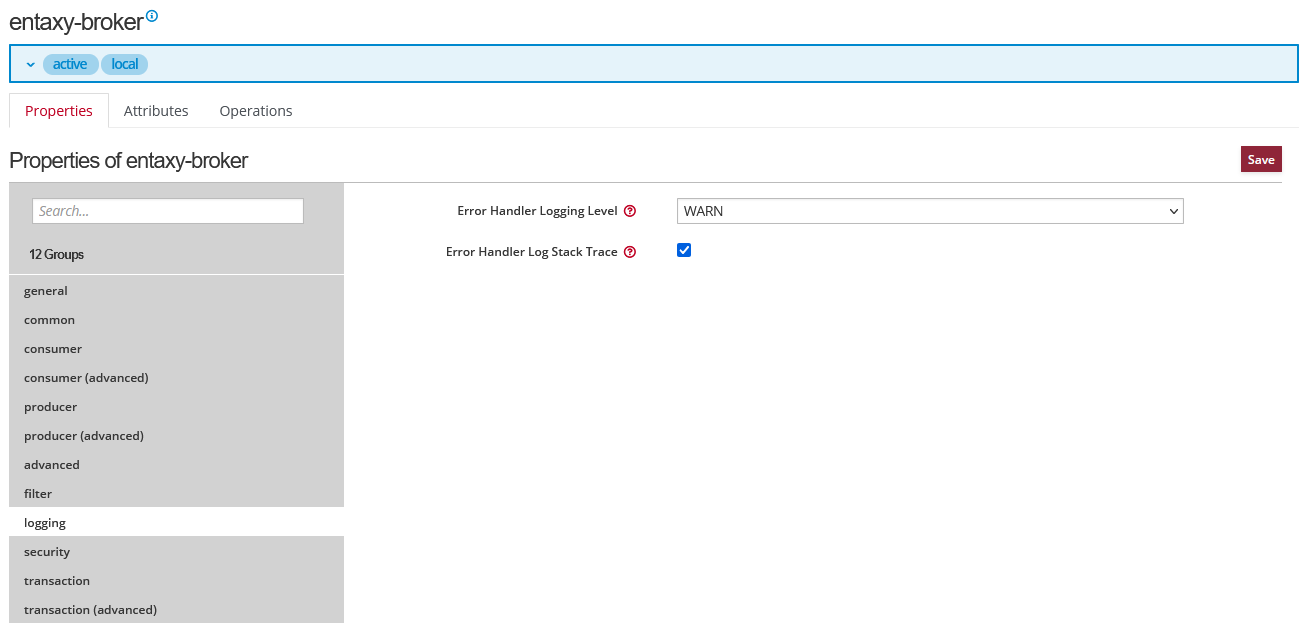Select the Properties tab
This screenshot has height=623, width=1302.
click(59, 111)
